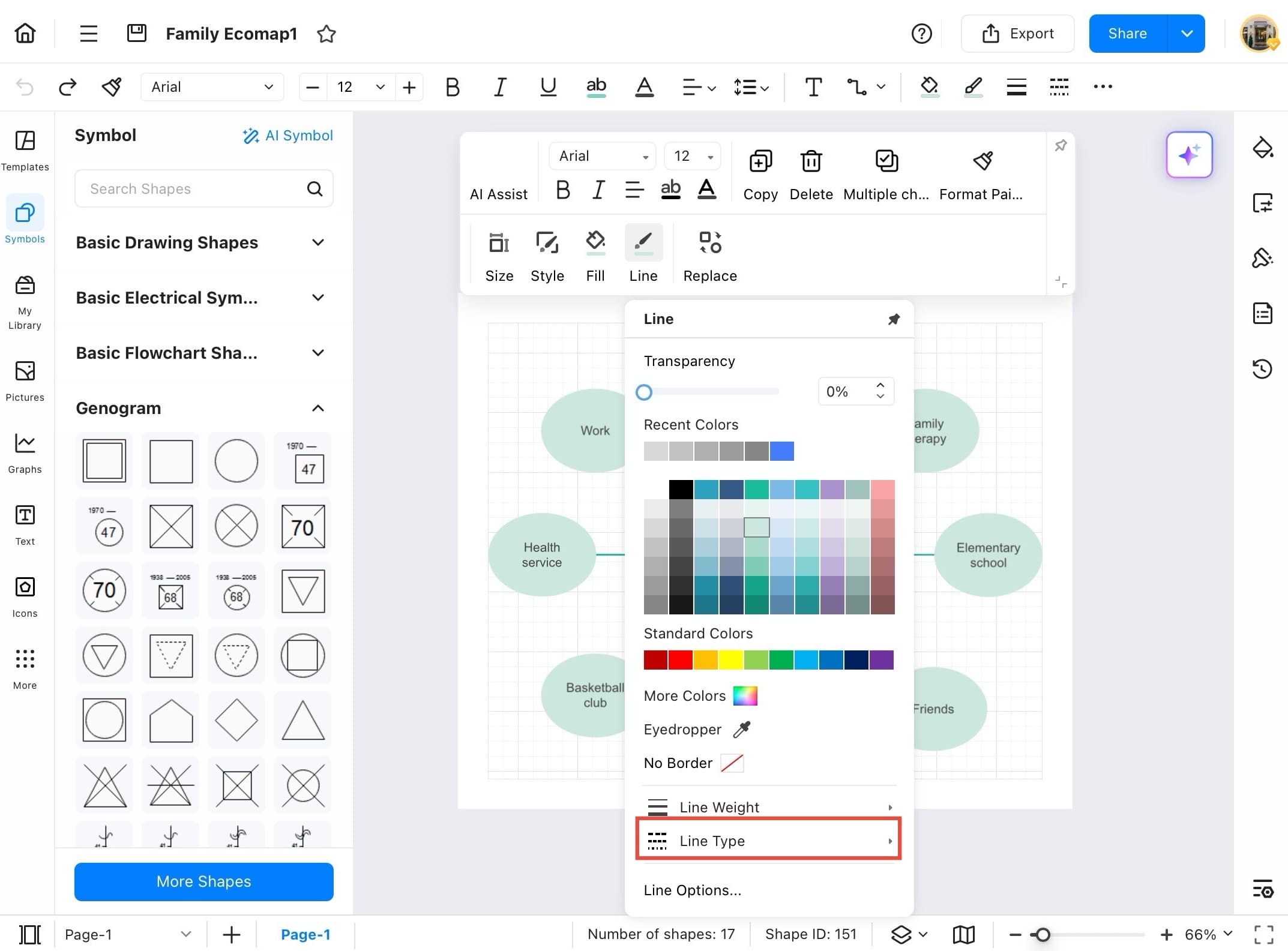
Task: Open the font size dropdown
Action: [379, 87]
